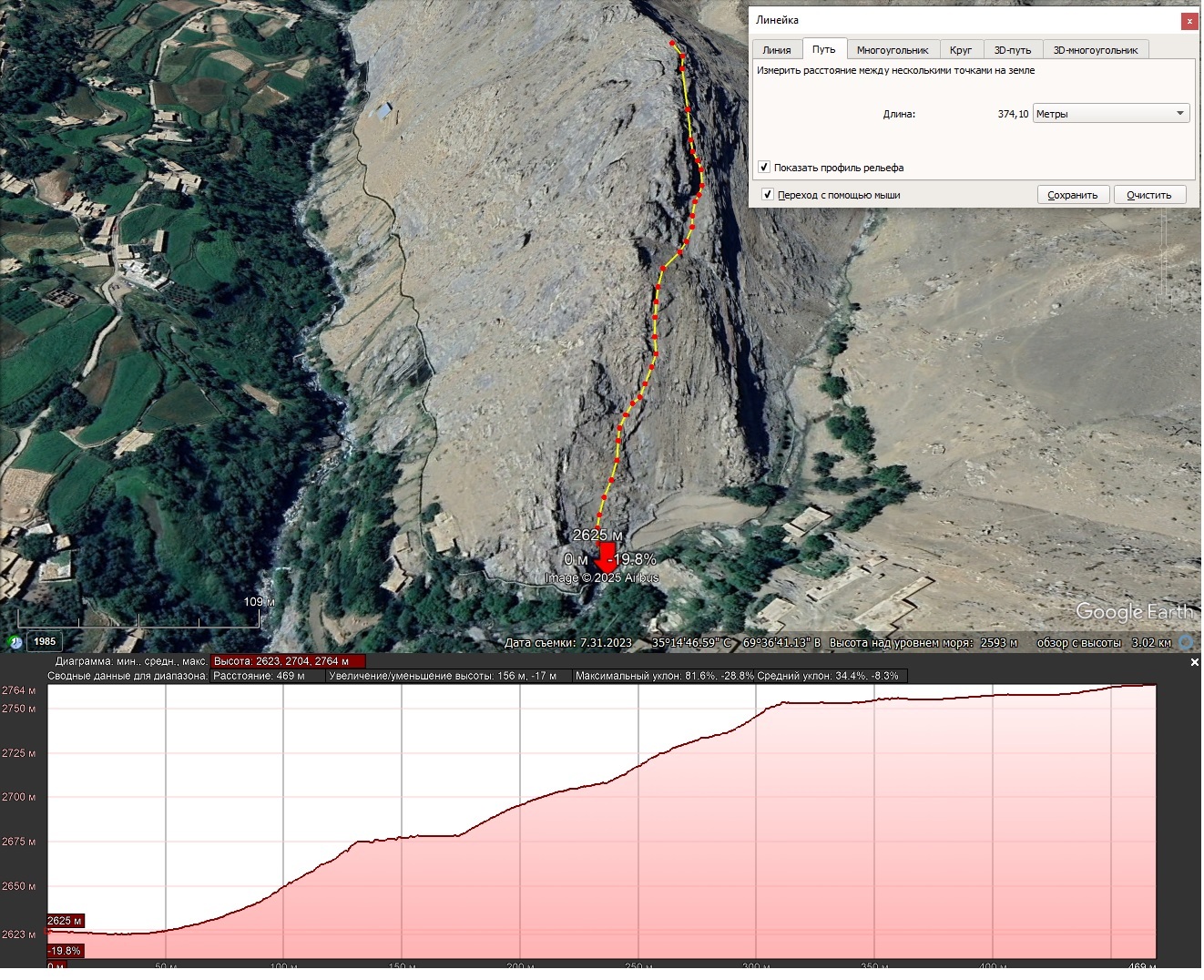
Task: Open the 3D-многоугольник tab
Action: pyautogui.click(x=1096, y=50)
